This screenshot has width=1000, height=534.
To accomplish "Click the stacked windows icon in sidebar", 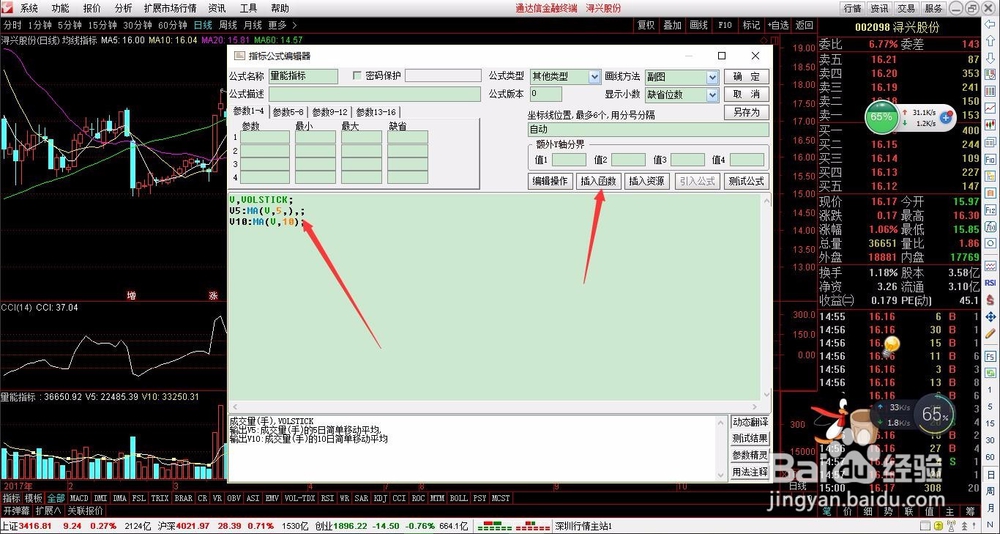I will pyautogui.click(x=990, y=143).
